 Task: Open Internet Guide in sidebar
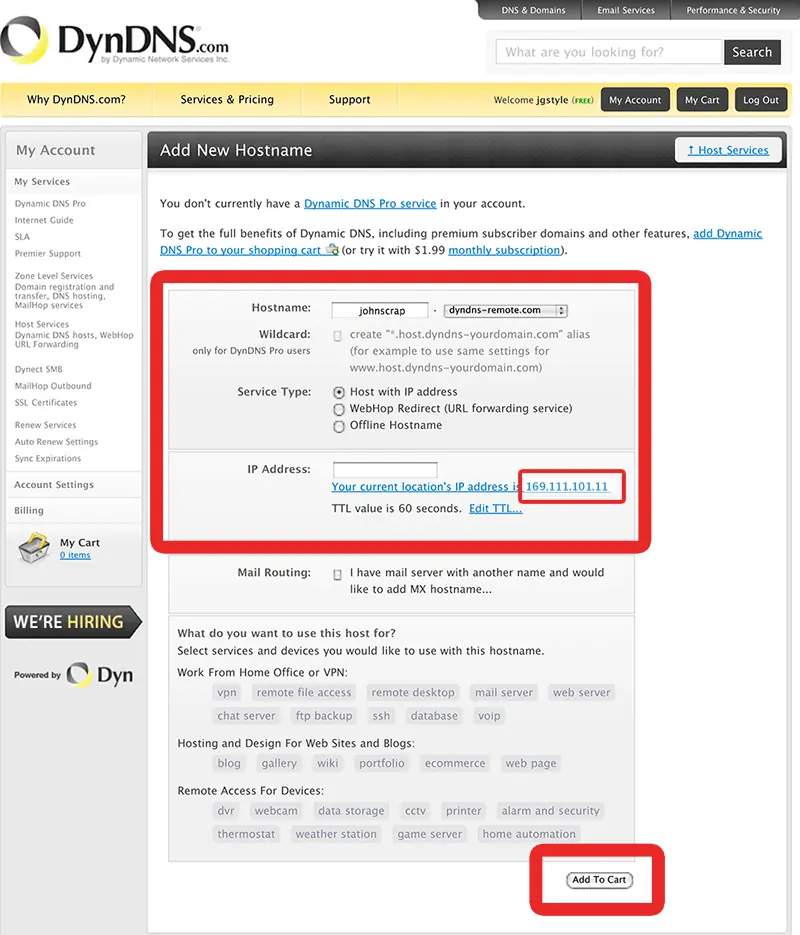click(x=44, y=220)
